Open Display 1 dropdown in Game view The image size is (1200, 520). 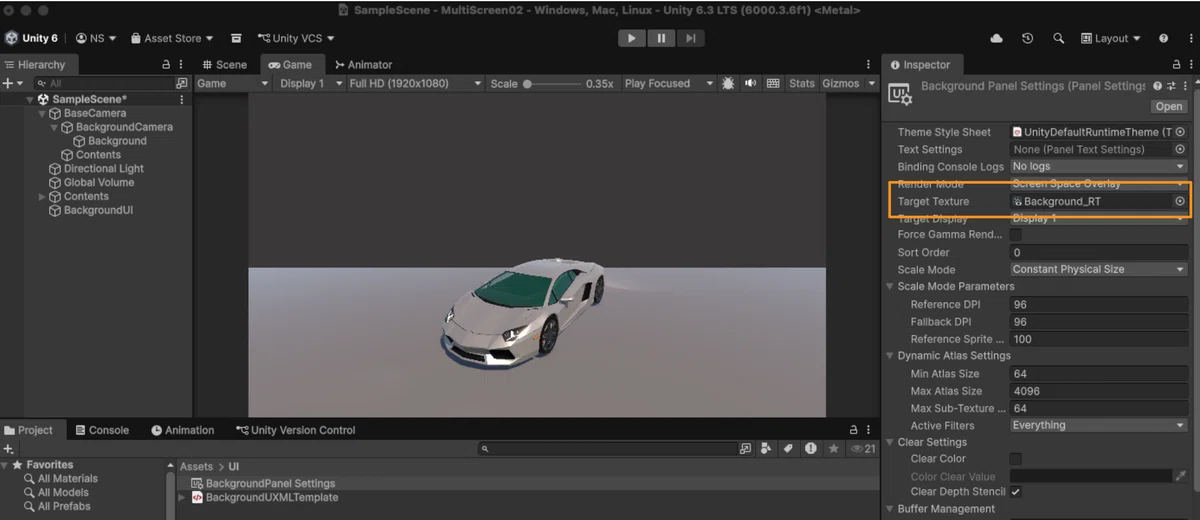click(311, 84)
